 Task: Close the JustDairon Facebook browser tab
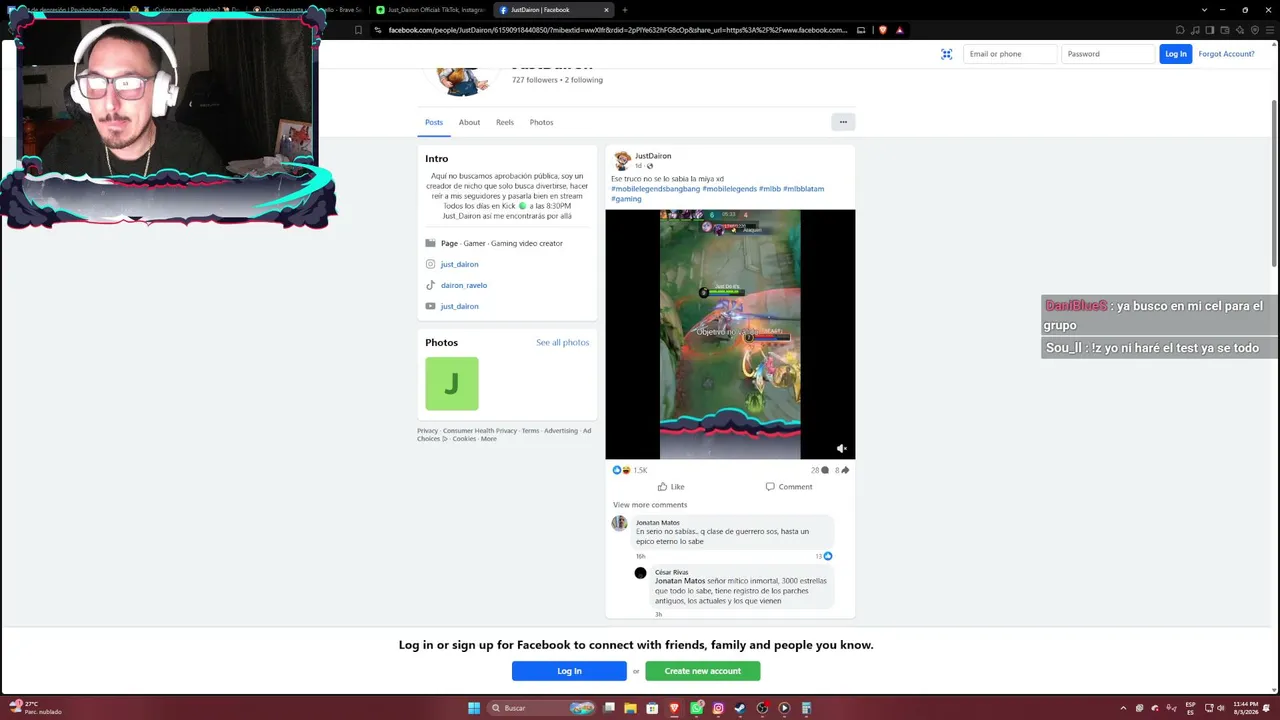coord(606,10)
